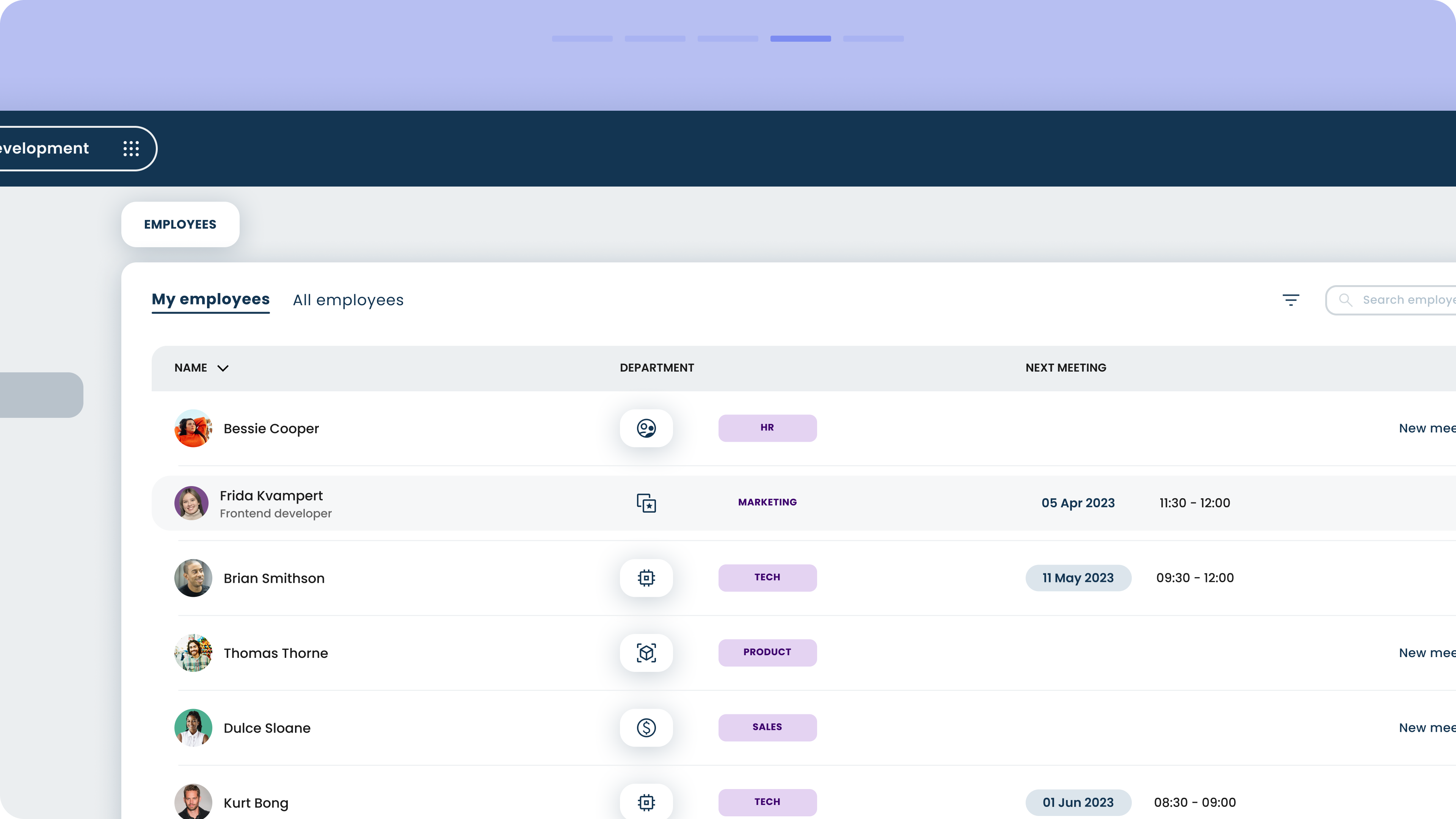Click meeting time 11:30 - 12:00
Screen dimensions: 1456x819
(1194, 503)
